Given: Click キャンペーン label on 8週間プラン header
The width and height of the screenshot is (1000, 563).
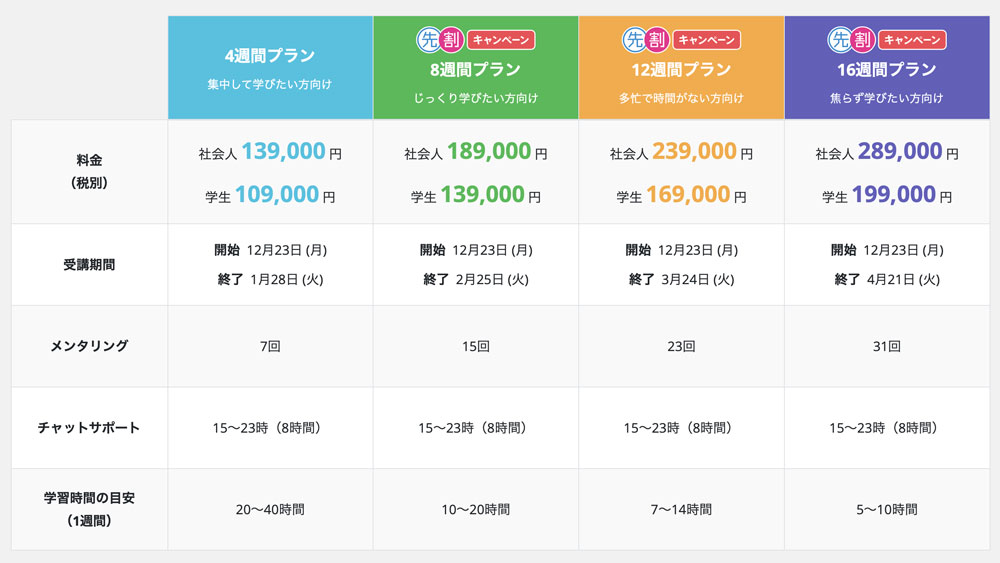Looking at the screenshot, I should pyautogui.click(x=502, y=40).
